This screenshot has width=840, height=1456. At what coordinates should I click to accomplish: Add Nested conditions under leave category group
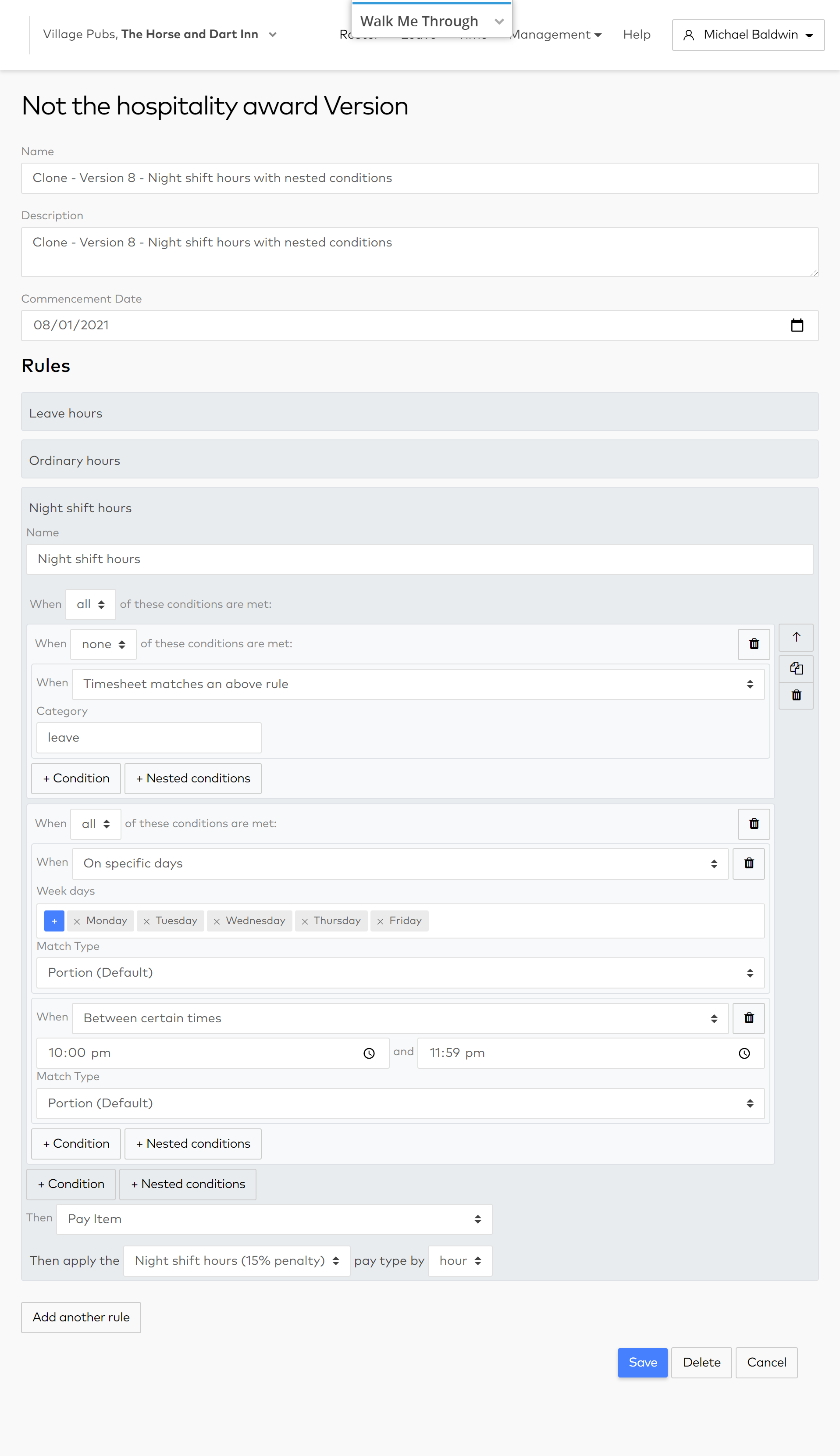click(193, 778)
